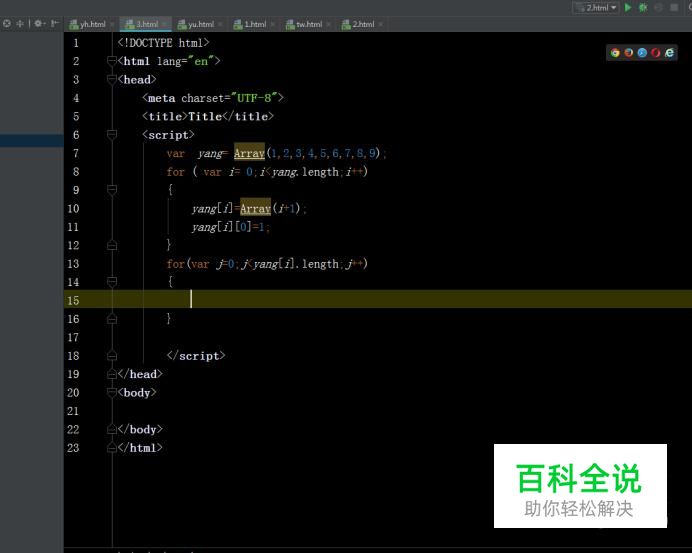Click the yang[i].length loop on line 13
Screen dimensions: 692x553
click(267, 263)
